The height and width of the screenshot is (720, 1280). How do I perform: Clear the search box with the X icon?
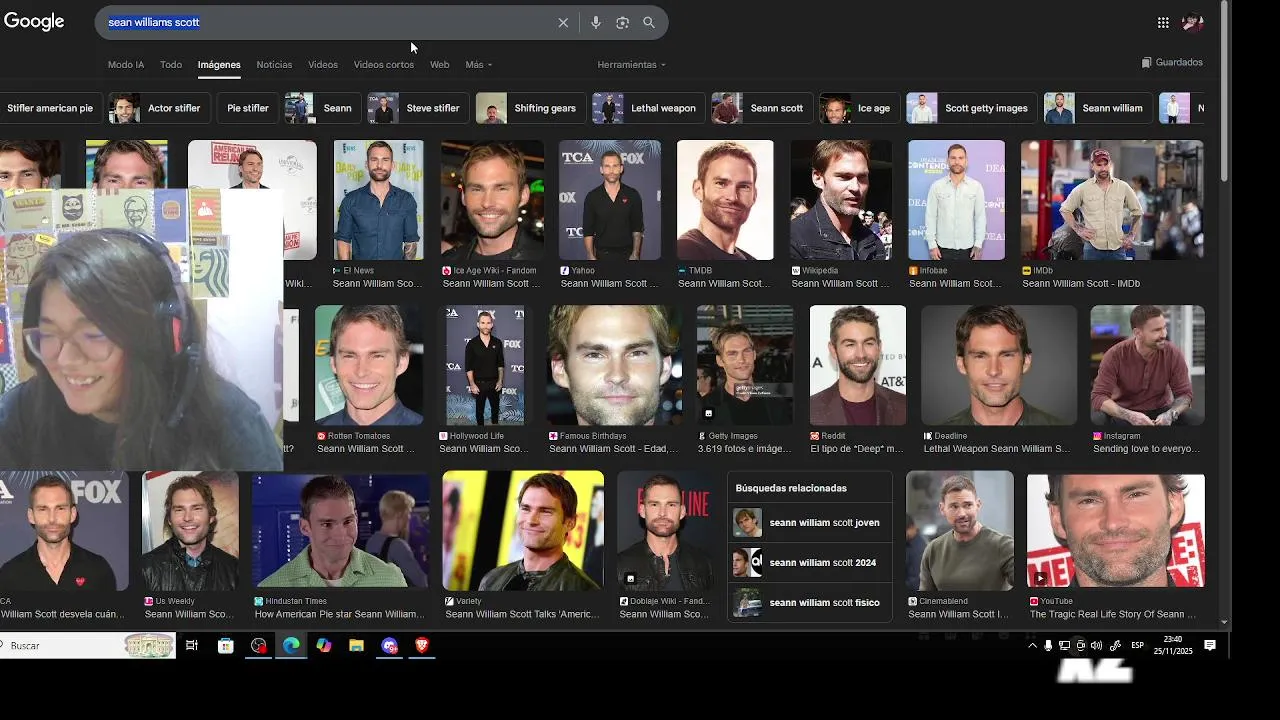563,22
